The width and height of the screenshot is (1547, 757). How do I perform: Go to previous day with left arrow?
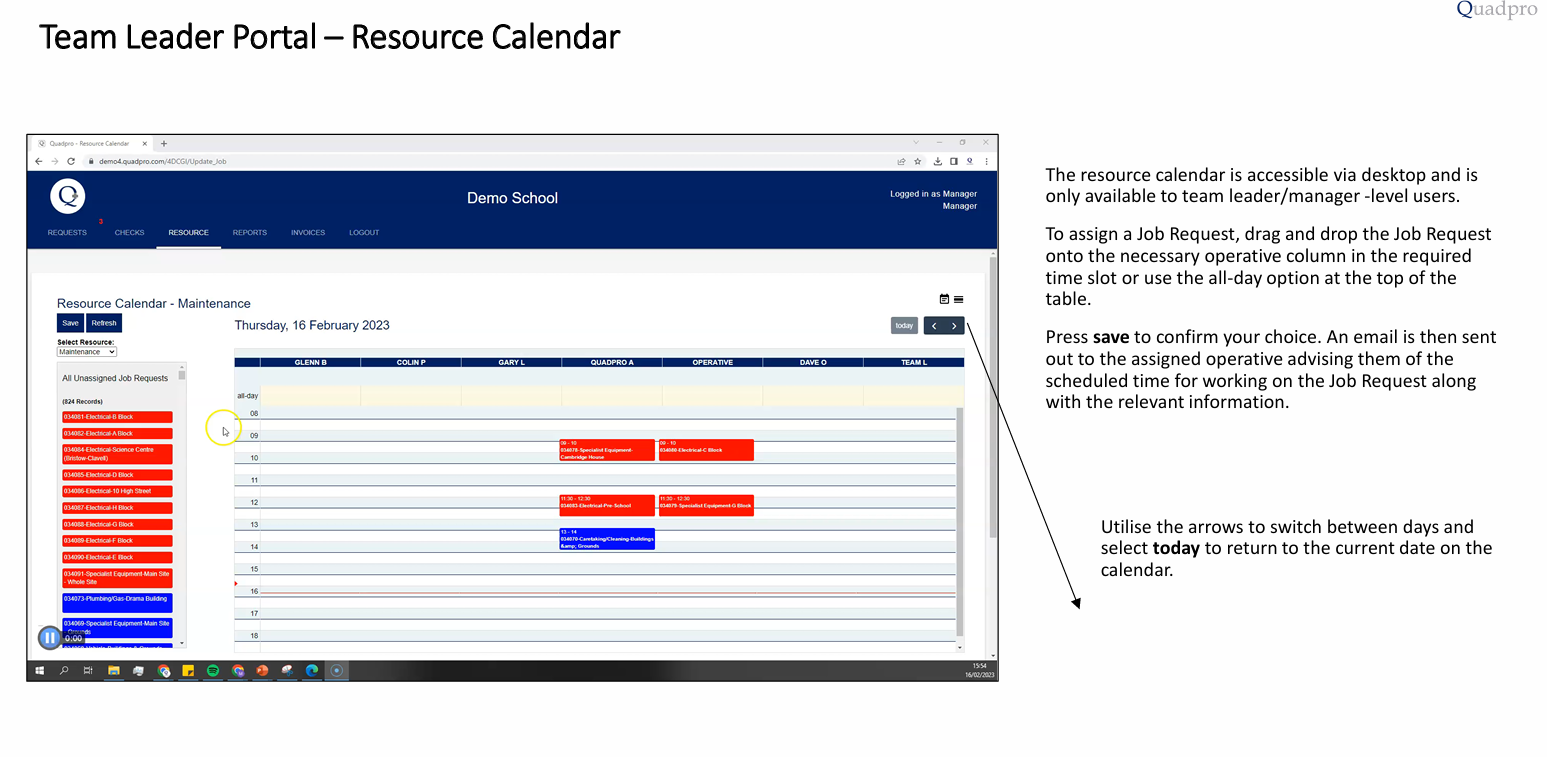click(934, 326)
